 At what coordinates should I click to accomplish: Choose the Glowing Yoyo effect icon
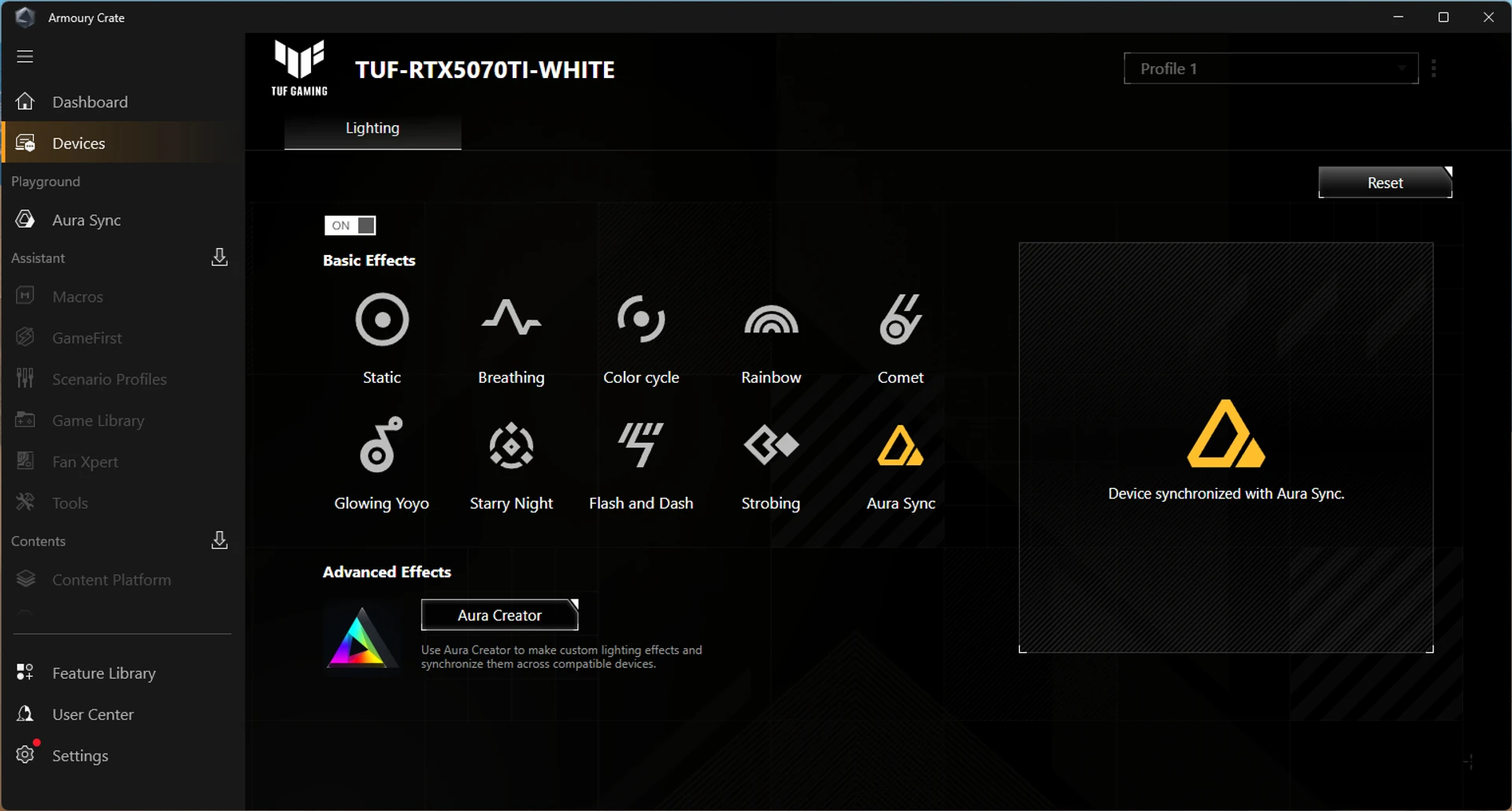(381, 445)
